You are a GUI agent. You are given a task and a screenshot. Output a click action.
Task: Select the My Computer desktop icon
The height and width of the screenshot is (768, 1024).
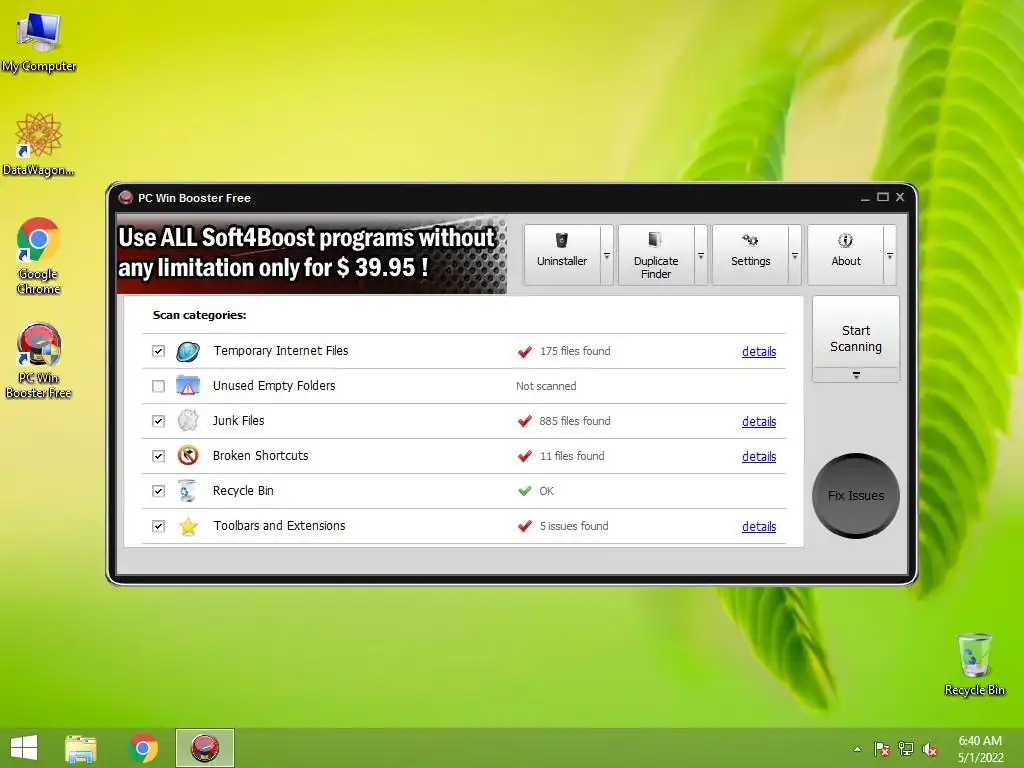click(x=39, y=42)
